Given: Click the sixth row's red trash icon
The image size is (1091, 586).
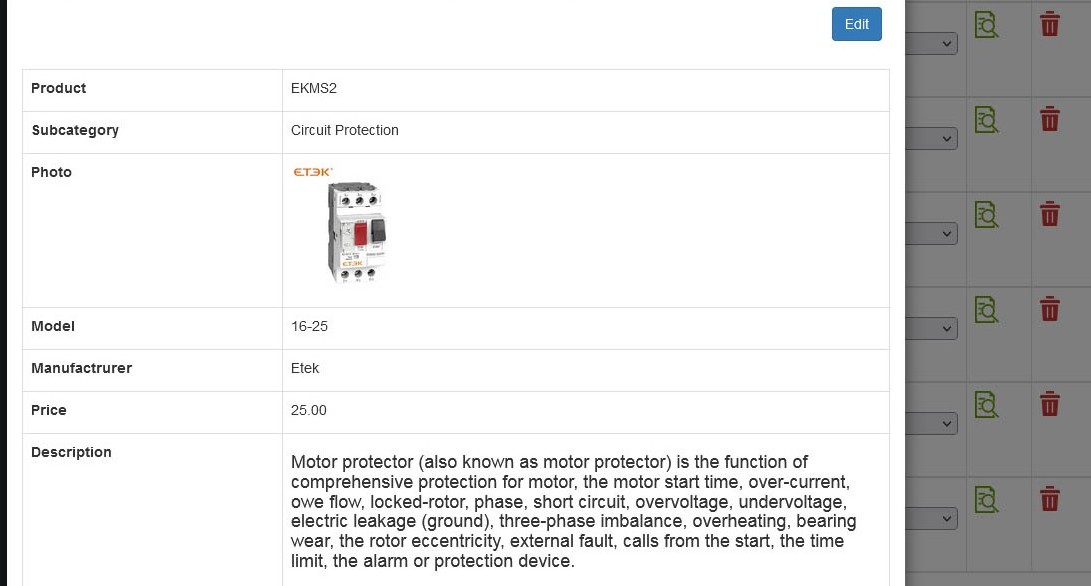Looking at the screenshot, I should tap(1050, 499).
